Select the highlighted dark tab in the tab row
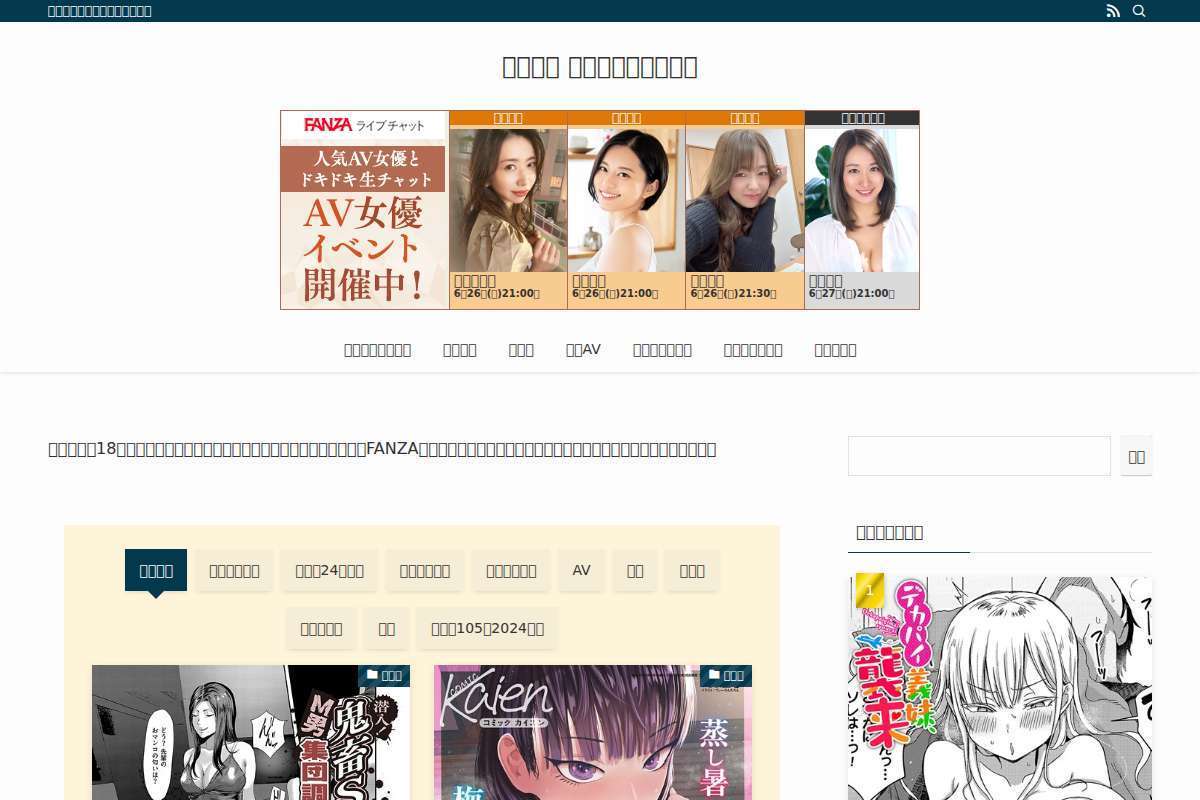This screenshot has height=800, width=1200. tap(156, 570)
